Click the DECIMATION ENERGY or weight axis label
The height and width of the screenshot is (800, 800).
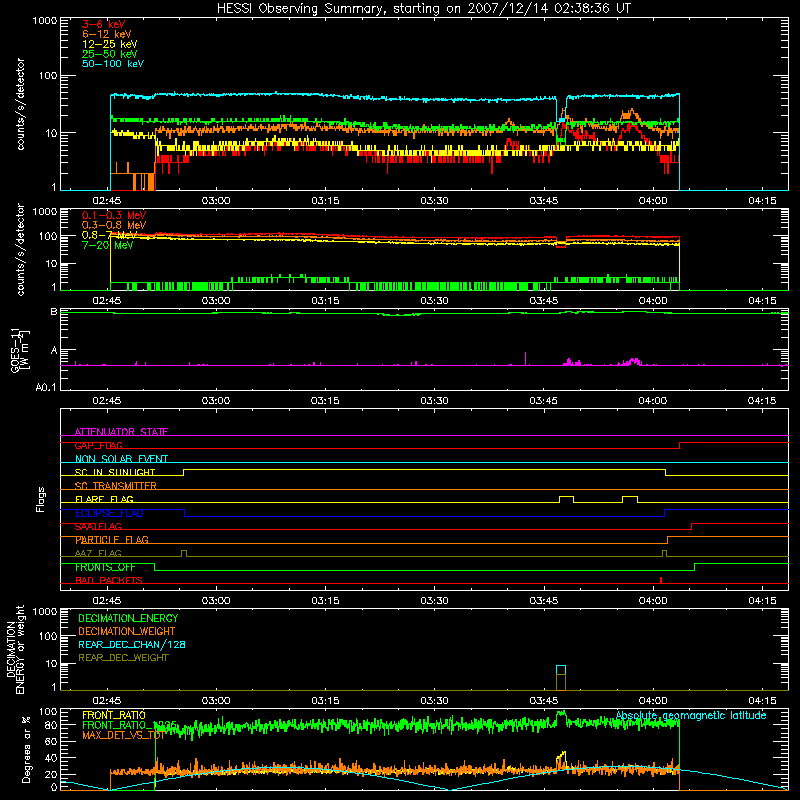[15, 649]
